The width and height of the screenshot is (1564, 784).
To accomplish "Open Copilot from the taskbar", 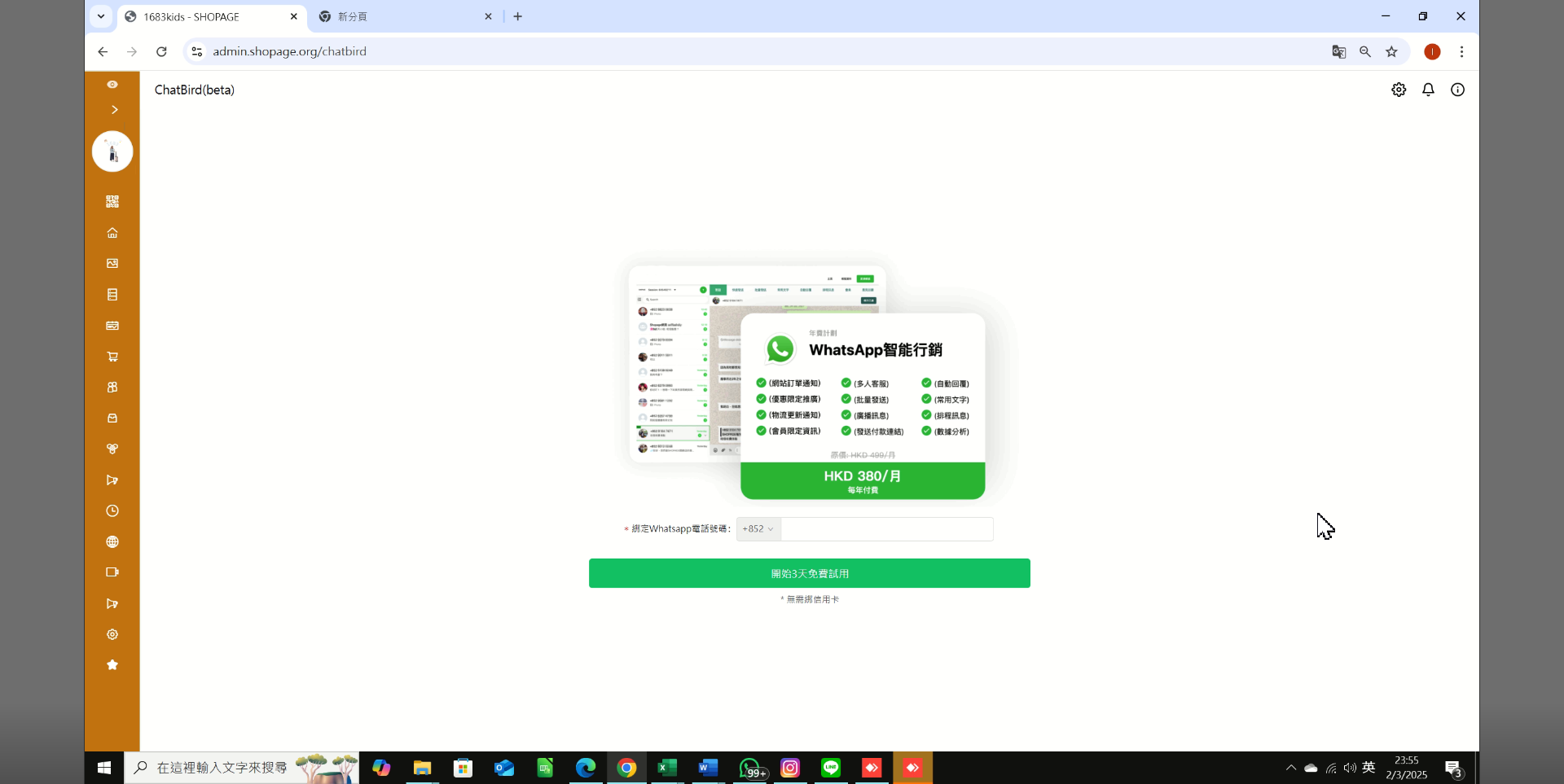I will (381, 768).
